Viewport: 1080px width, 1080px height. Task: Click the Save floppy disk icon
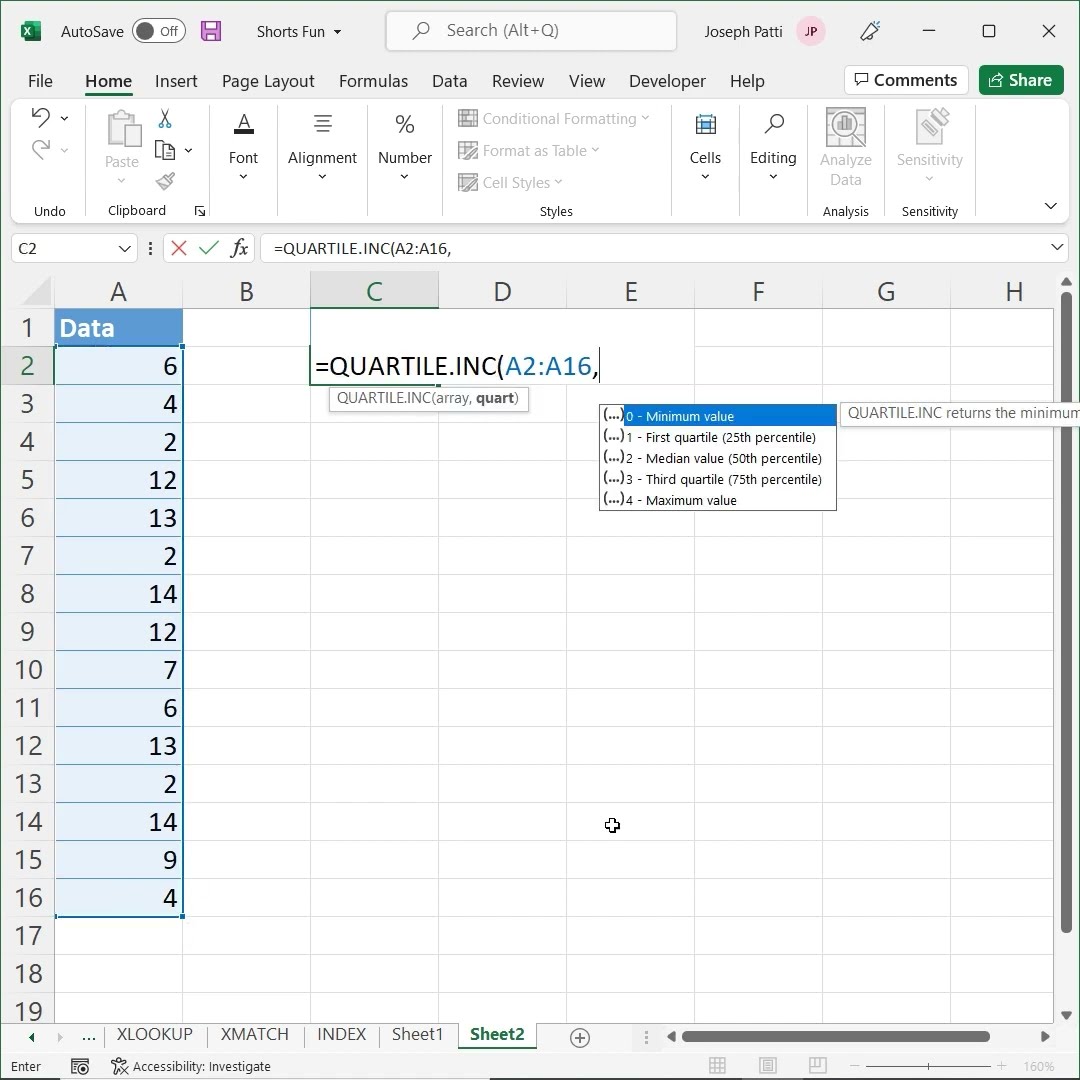point(211,31)
